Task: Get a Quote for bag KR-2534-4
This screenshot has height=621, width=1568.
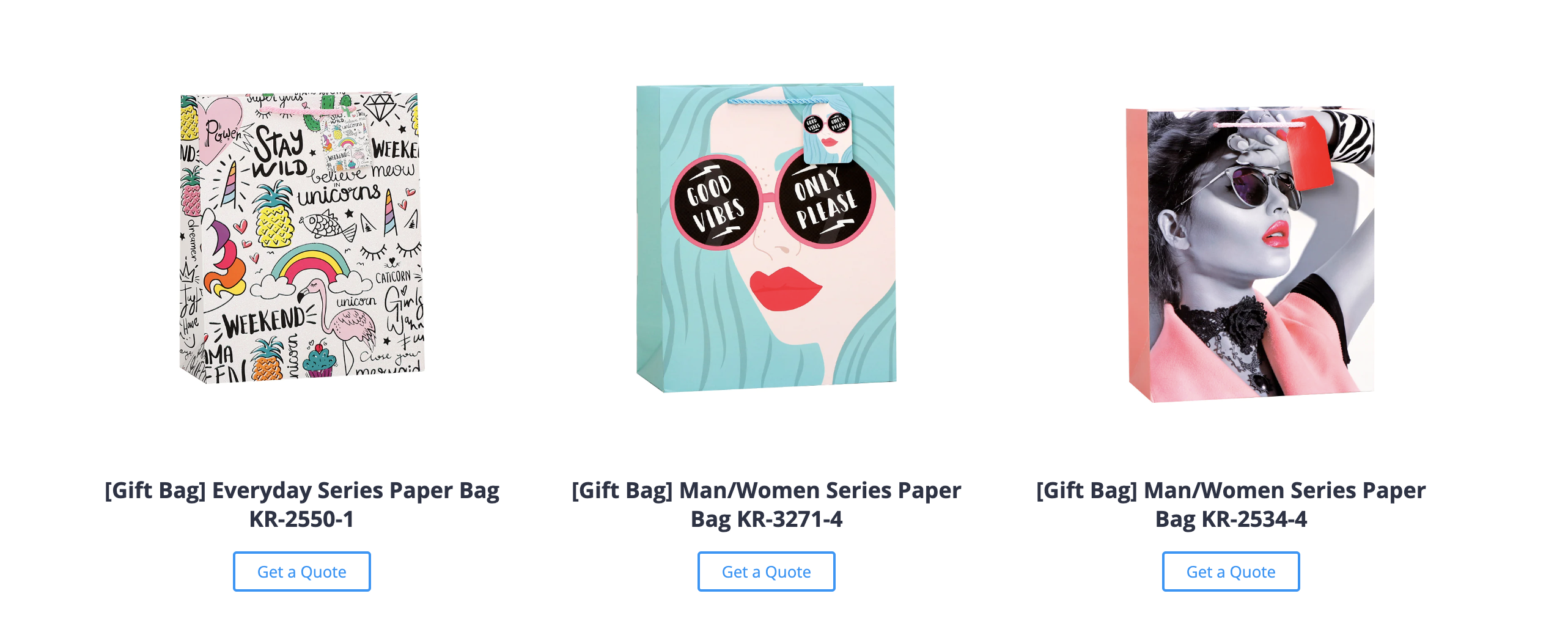Action: point(1231,571)
